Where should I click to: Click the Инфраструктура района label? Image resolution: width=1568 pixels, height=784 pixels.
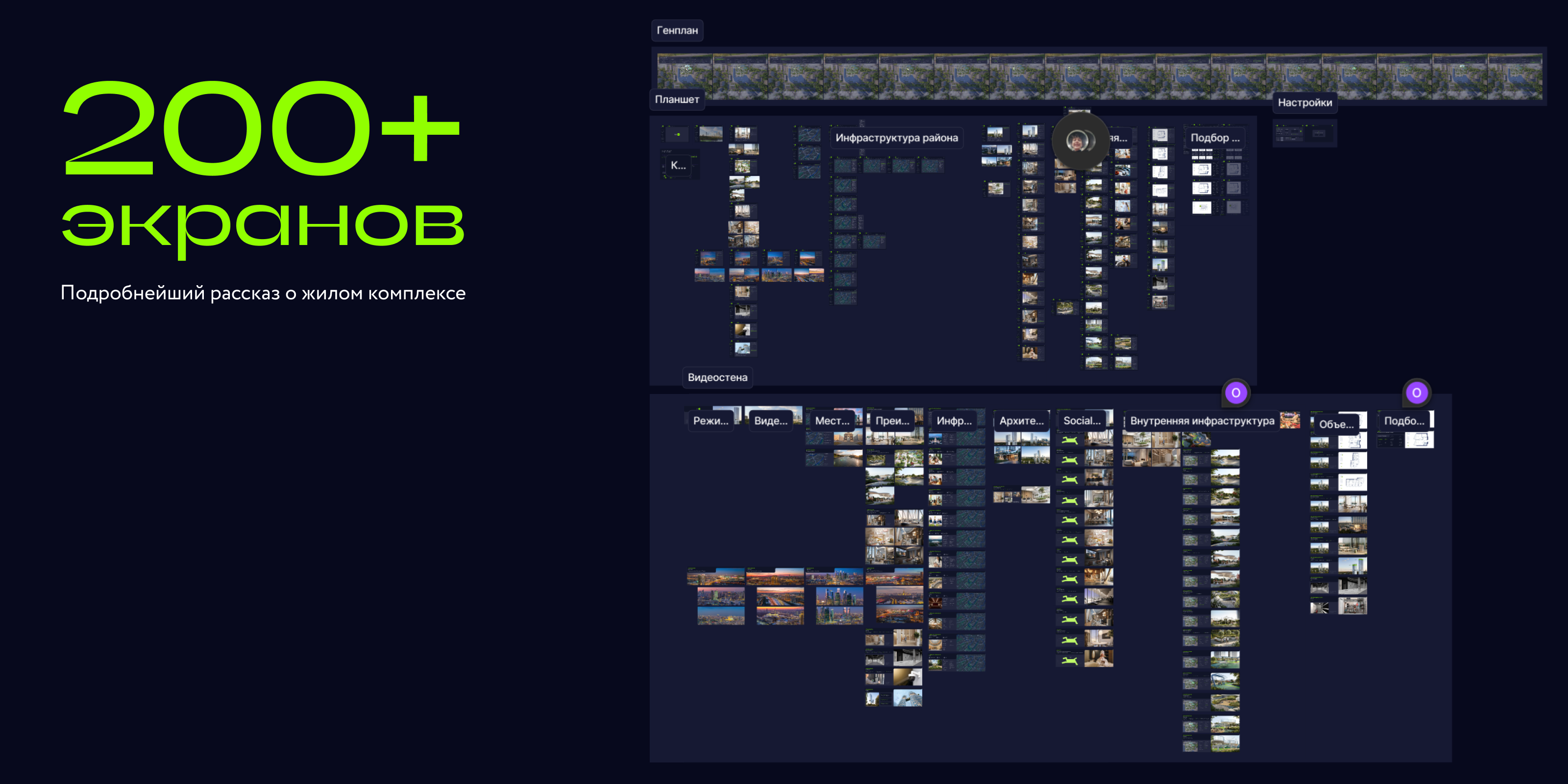[x=896, y=138]
